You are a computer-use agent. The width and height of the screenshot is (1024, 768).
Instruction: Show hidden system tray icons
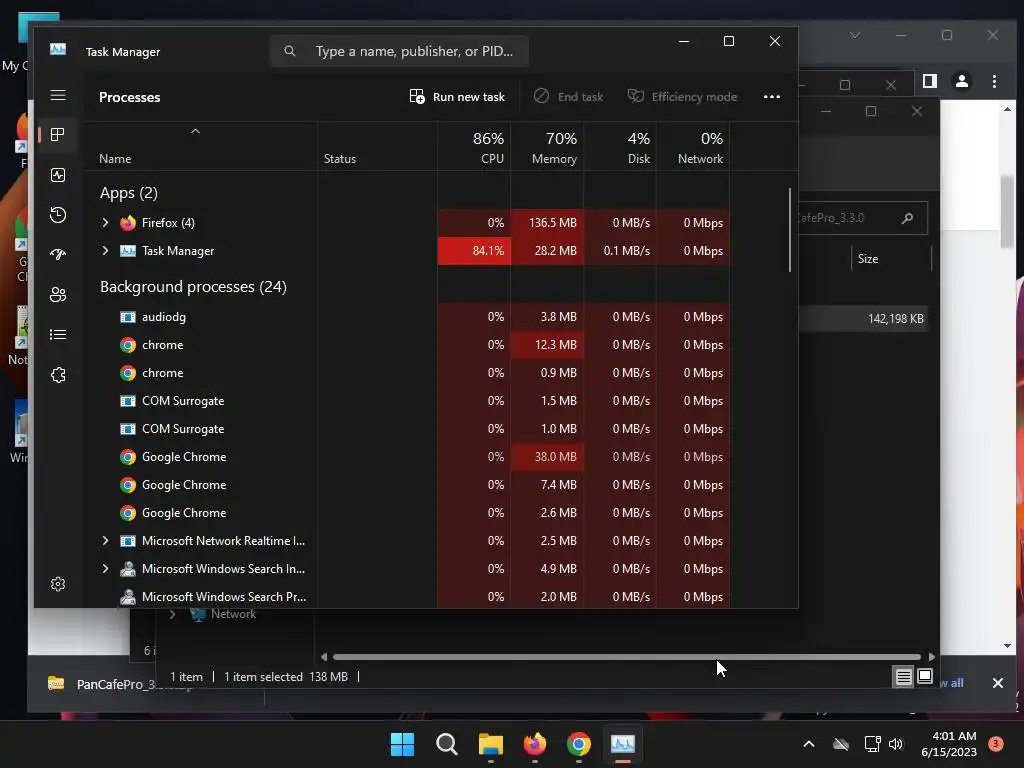[x=808, y=744]
